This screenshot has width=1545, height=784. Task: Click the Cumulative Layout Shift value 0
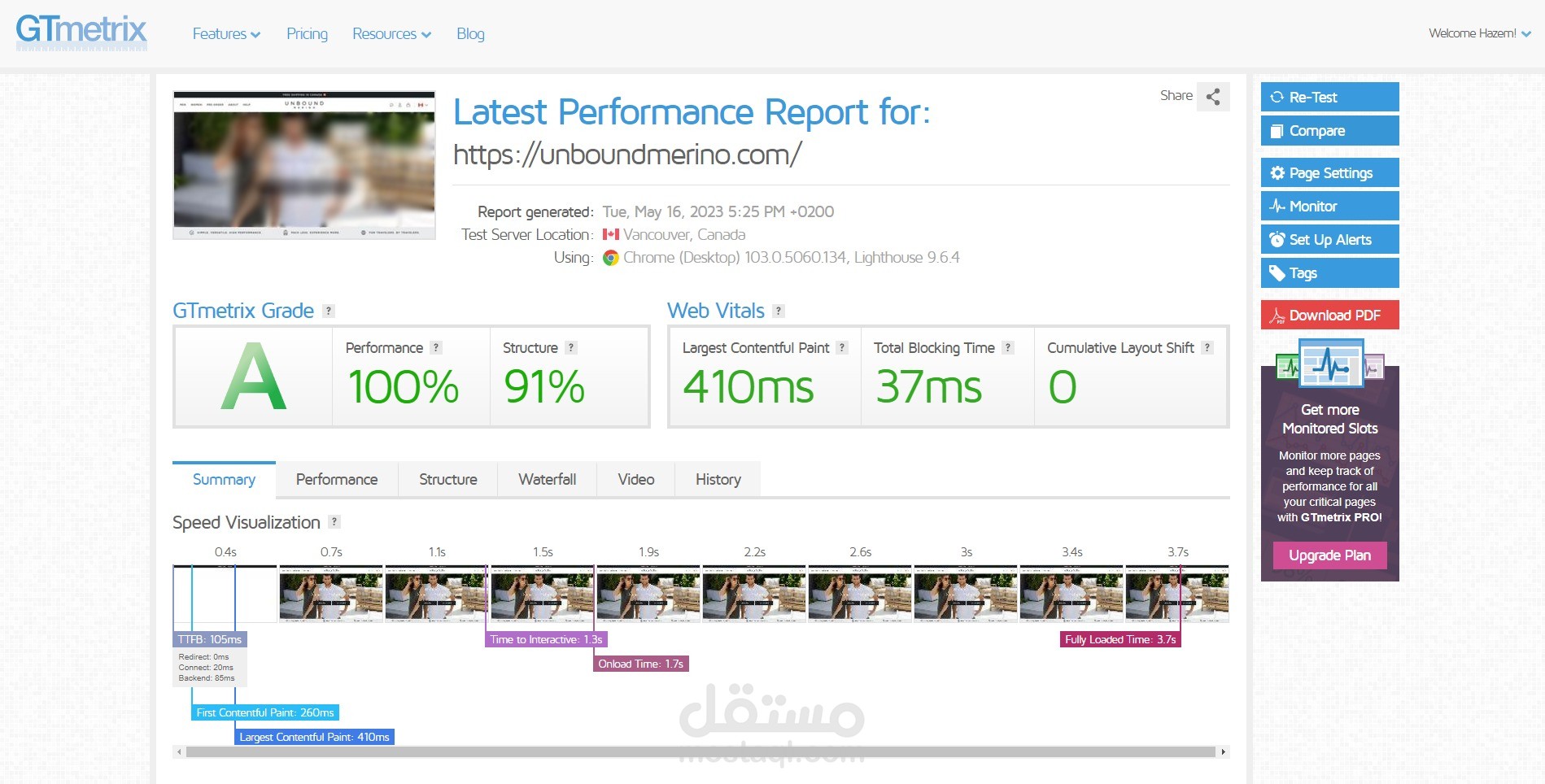point(1063,386)
